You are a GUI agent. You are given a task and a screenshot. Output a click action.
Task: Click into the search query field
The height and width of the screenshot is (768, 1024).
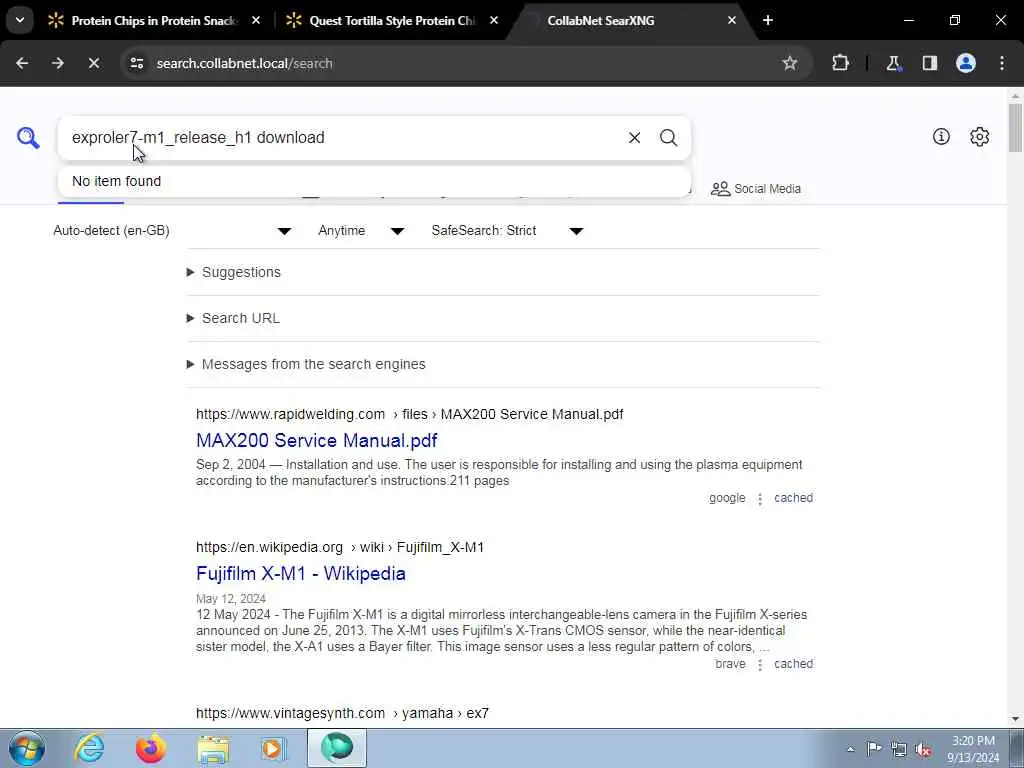[x=343, y=138]
